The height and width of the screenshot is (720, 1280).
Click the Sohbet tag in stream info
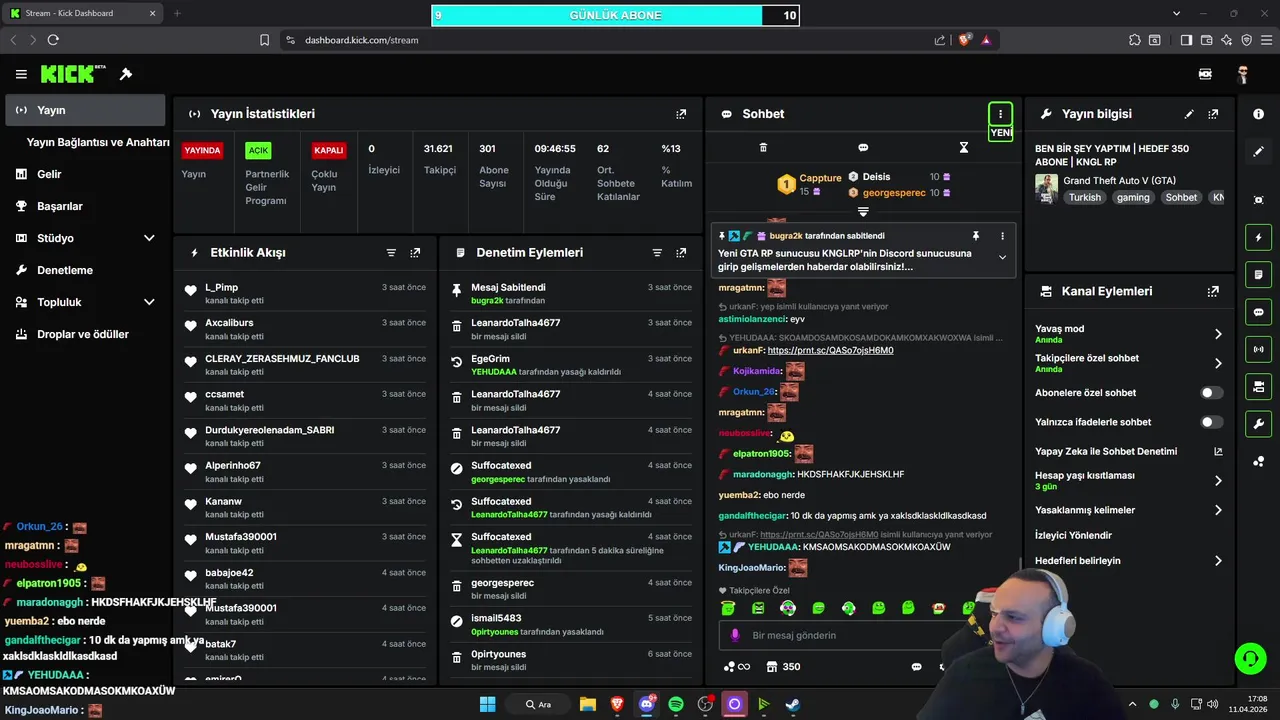[x=1181, y=198]
